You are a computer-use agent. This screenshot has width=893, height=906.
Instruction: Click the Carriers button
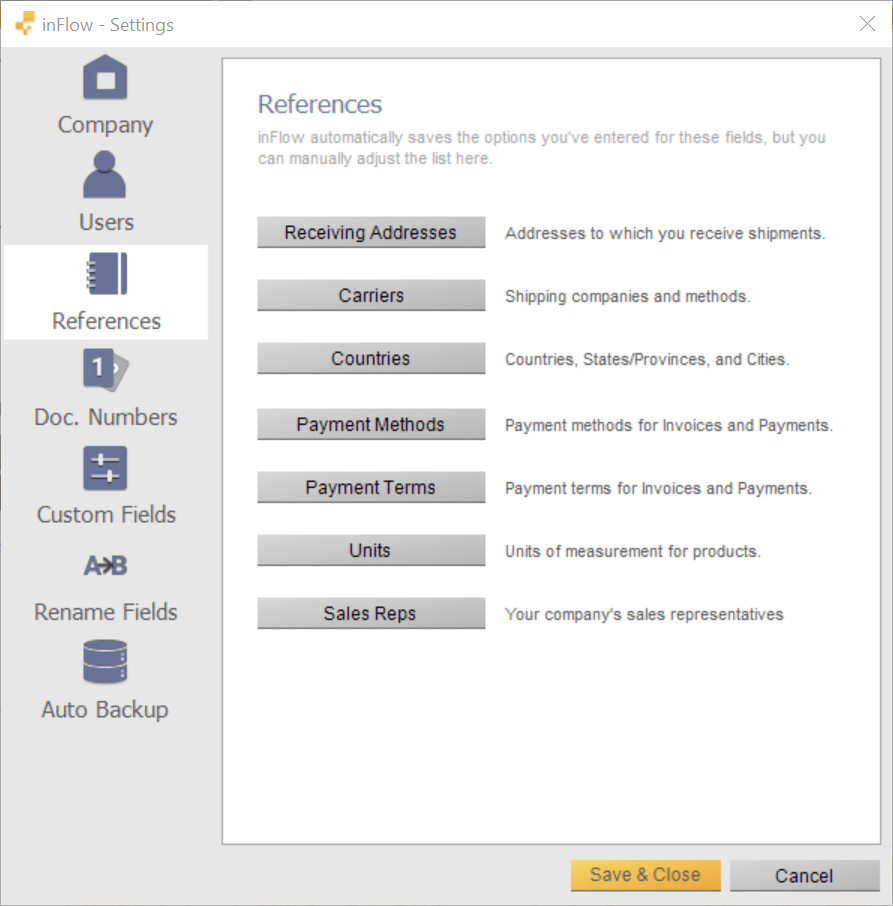click(x=371, y=295)
